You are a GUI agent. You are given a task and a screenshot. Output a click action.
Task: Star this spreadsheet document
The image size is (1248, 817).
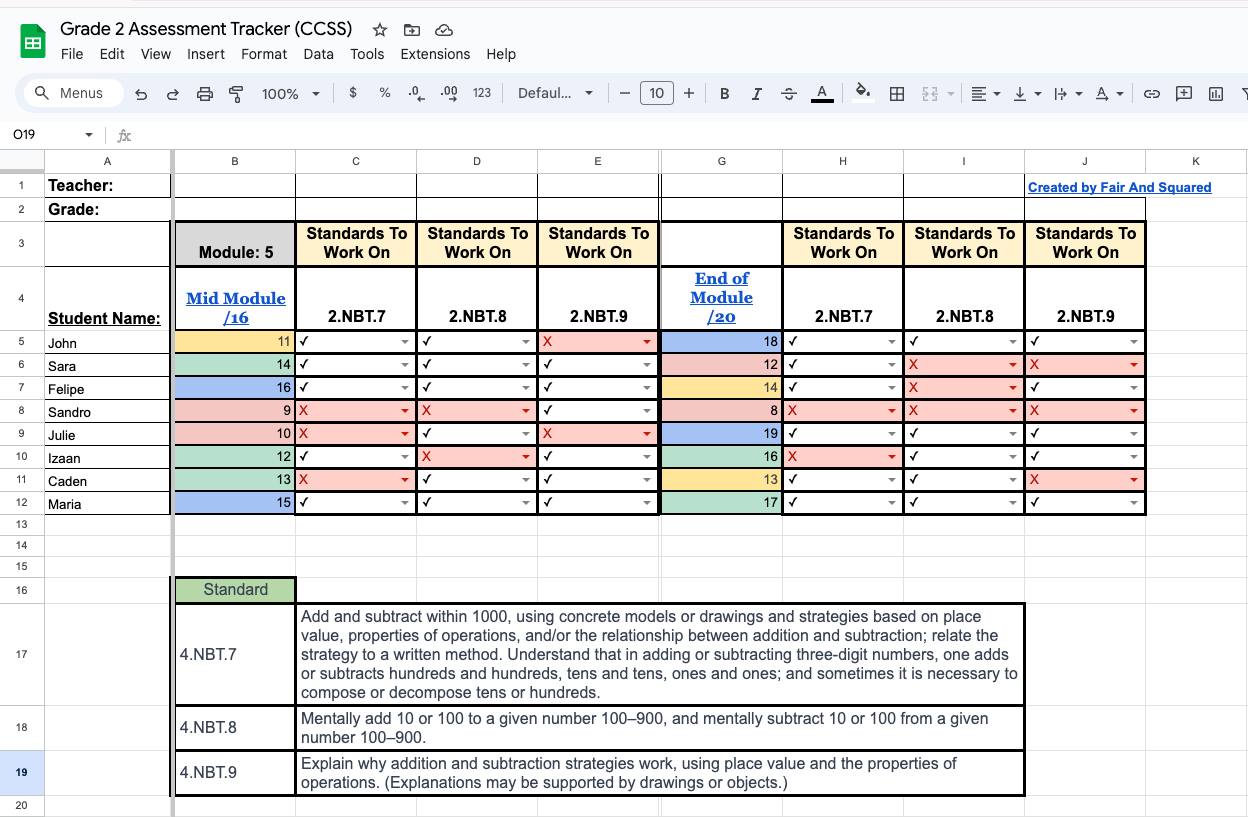click(380, 30)
